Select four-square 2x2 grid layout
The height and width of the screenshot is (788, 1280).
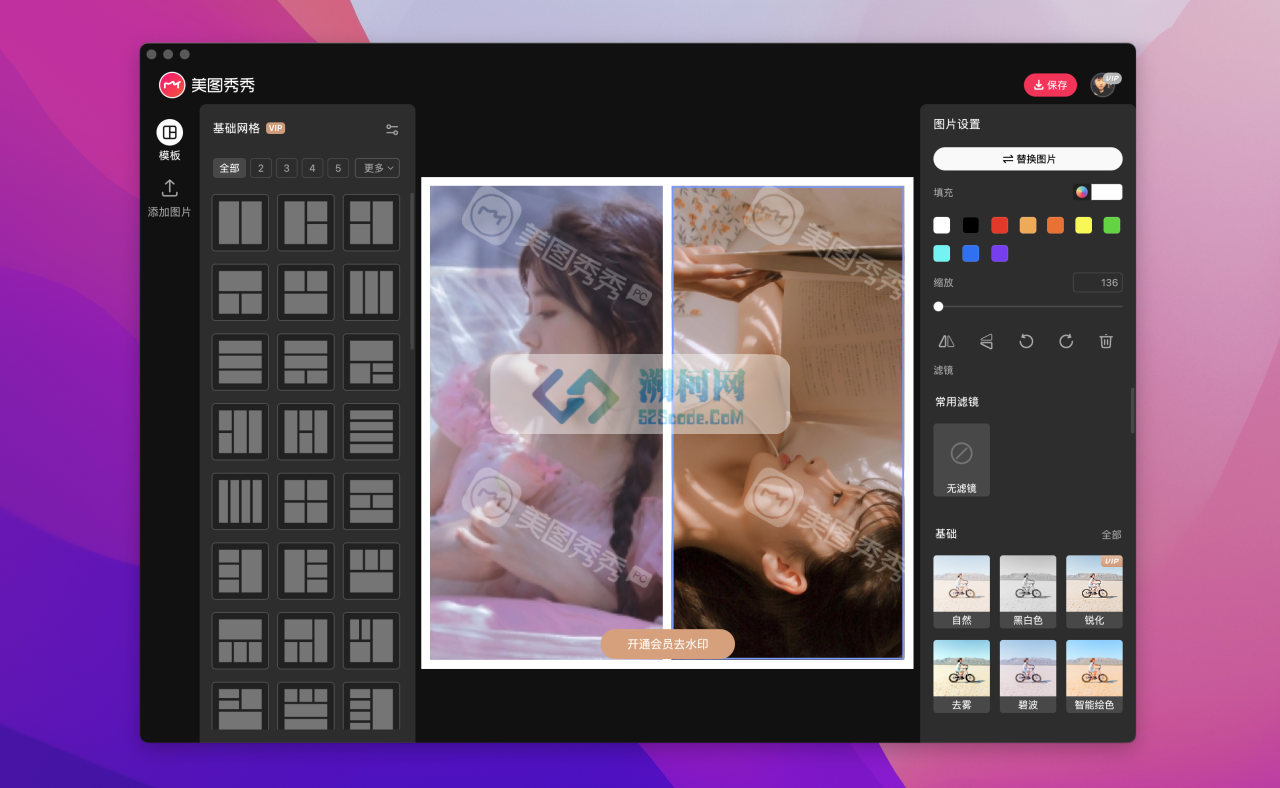coord(305,502)
